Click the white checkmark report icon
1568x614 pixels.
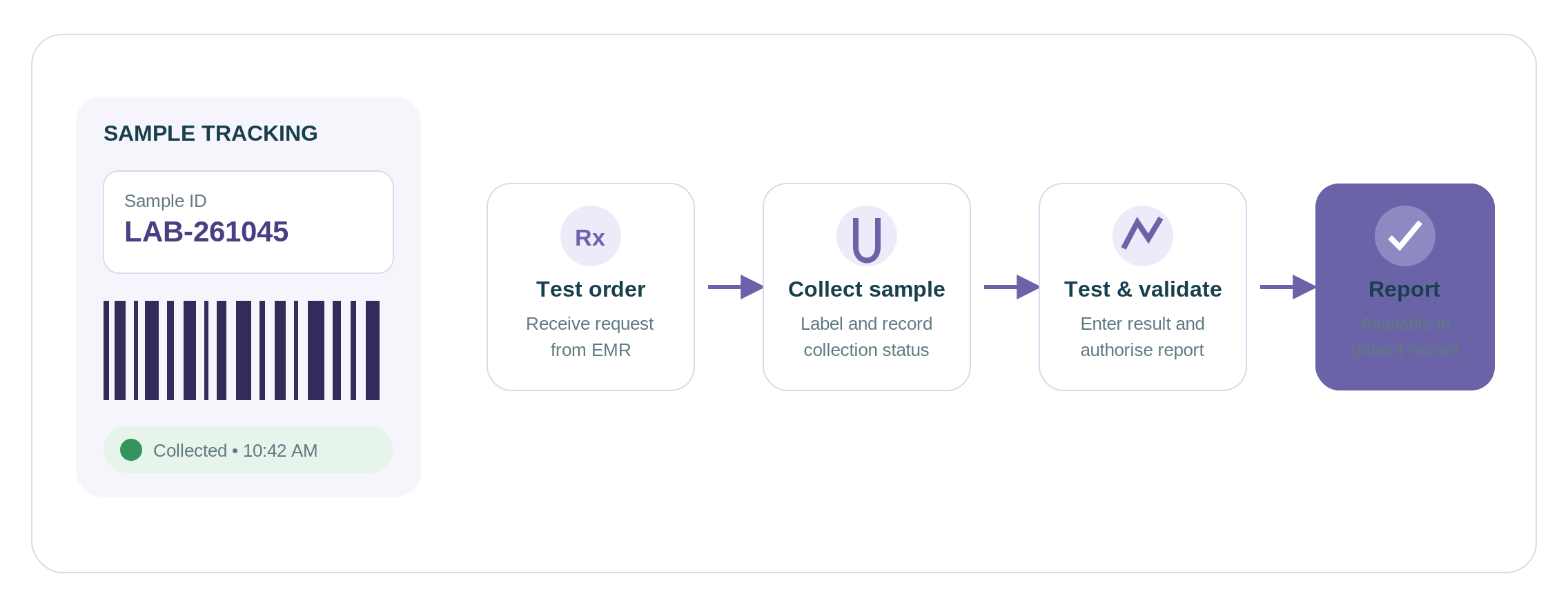click(1404, 236)
